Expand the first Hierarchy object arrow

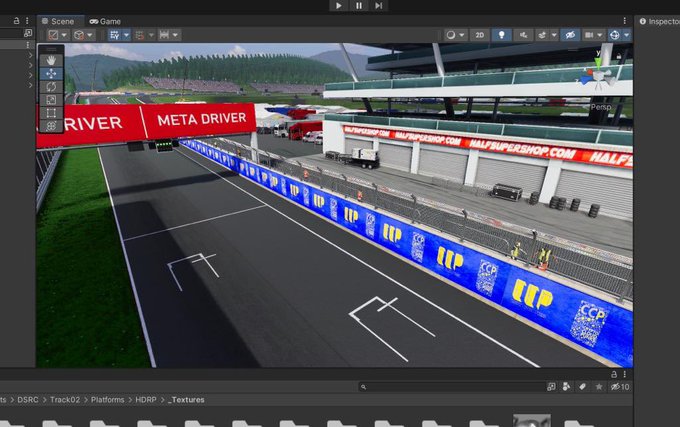[30, 55]
